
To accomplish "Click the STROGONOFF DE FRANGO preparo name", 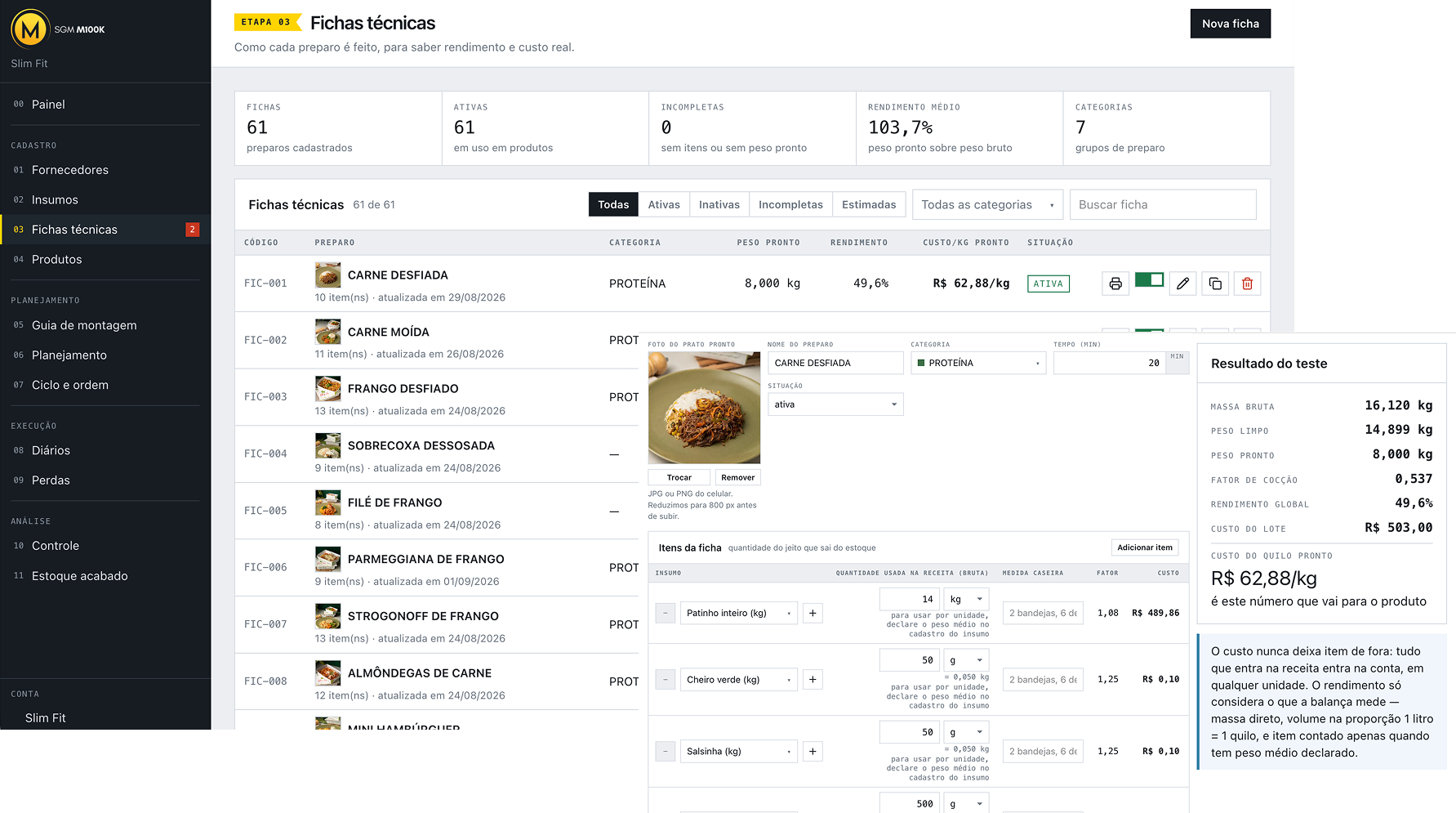I will 423,616.
